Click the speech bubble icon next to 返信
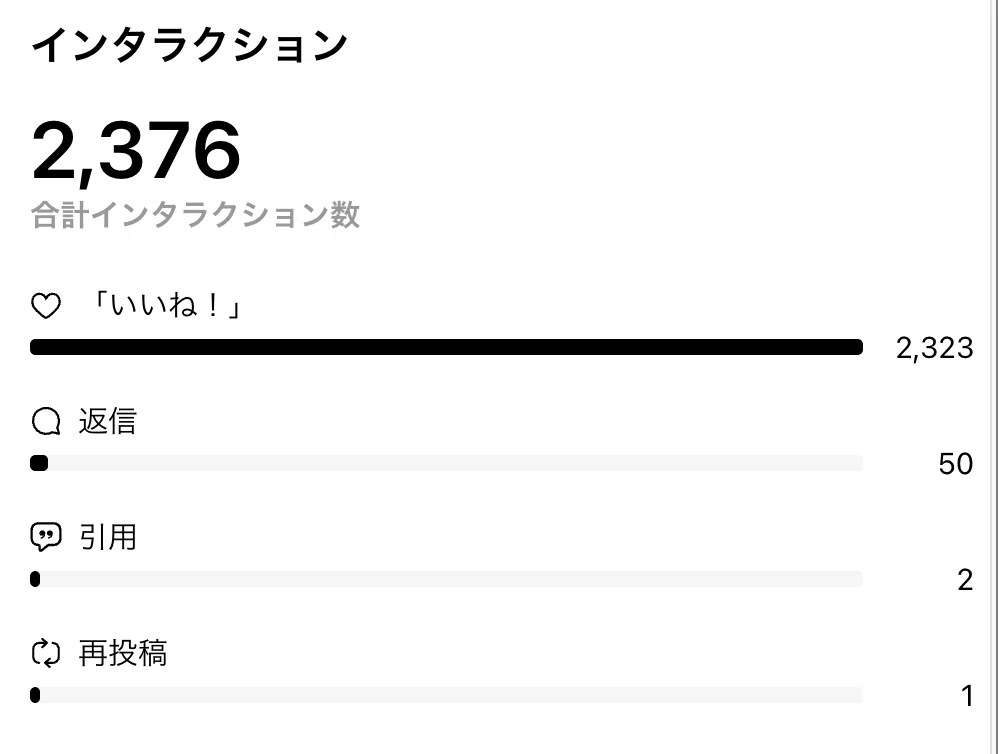The image size is (998, 754). point(46,421)
